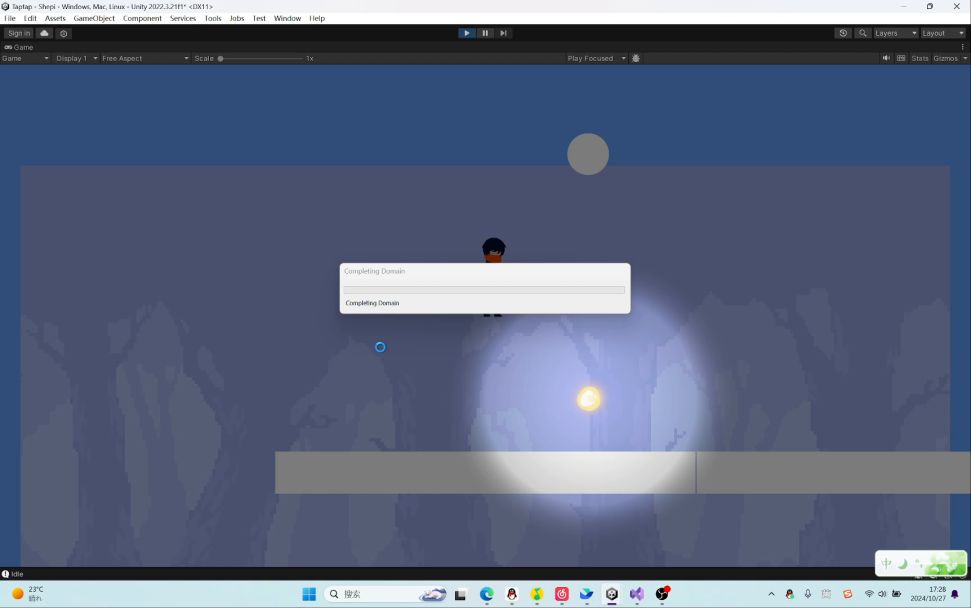Open the GameObject menu

tap(94, 18)
